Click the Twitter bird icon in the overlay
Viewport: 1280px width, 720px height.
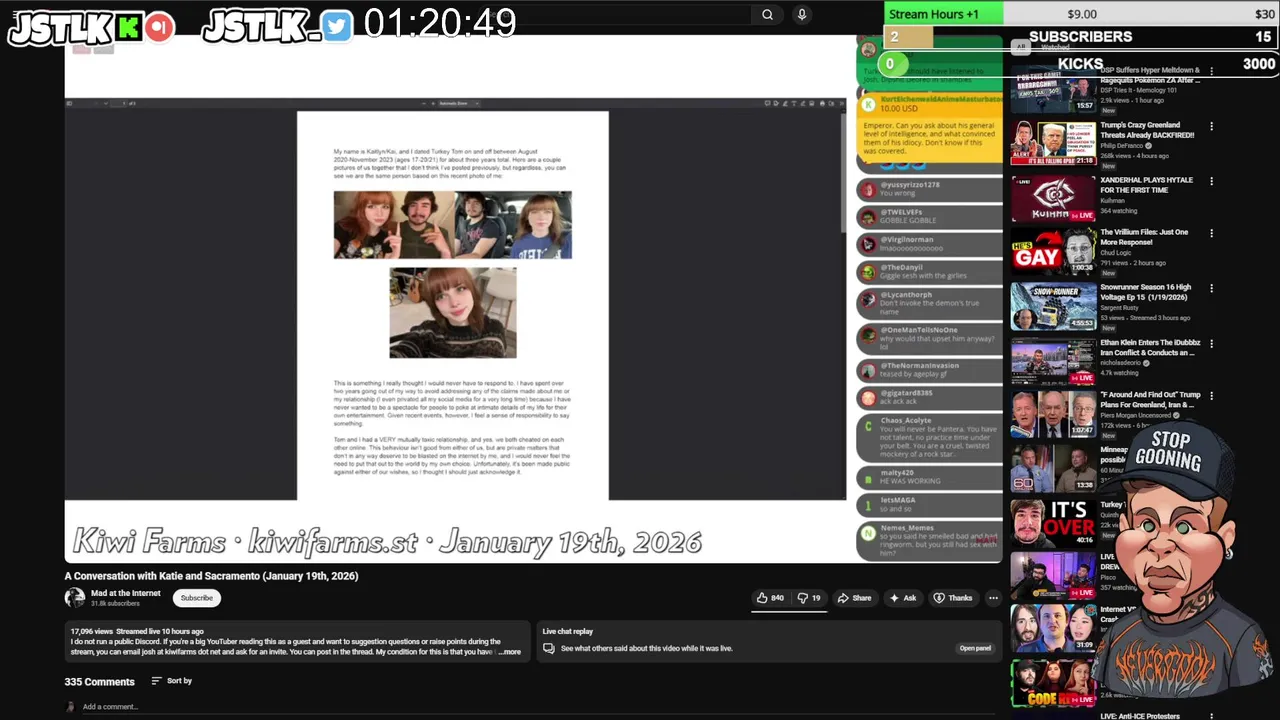click(337, 27)
